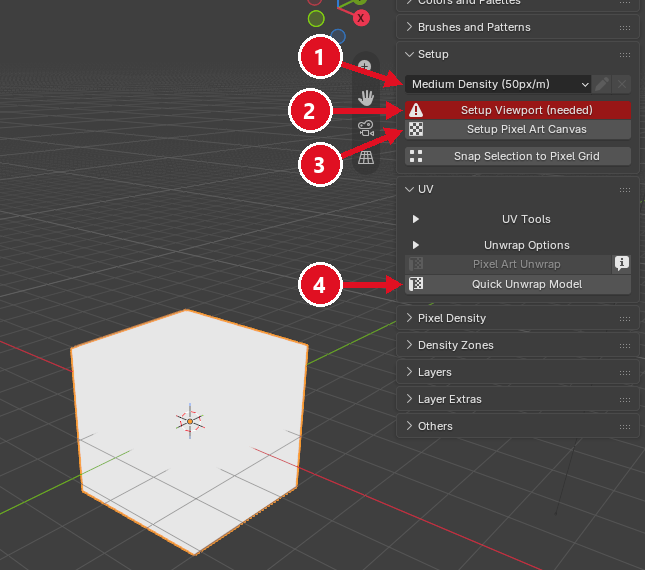Expand the Pixel Density panel
The image size is (645, 570).
coord(409,318)
